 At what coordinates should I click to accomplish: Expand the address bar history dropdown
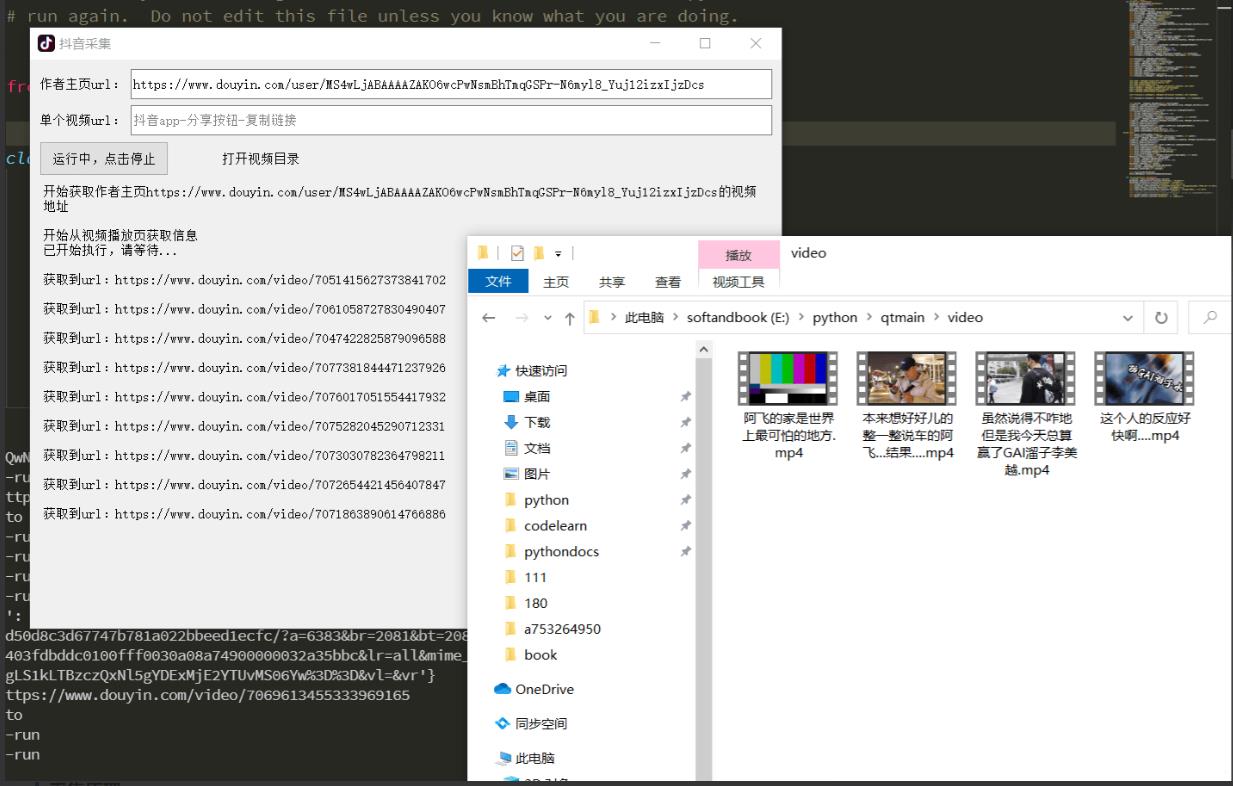pos(1128,318)
